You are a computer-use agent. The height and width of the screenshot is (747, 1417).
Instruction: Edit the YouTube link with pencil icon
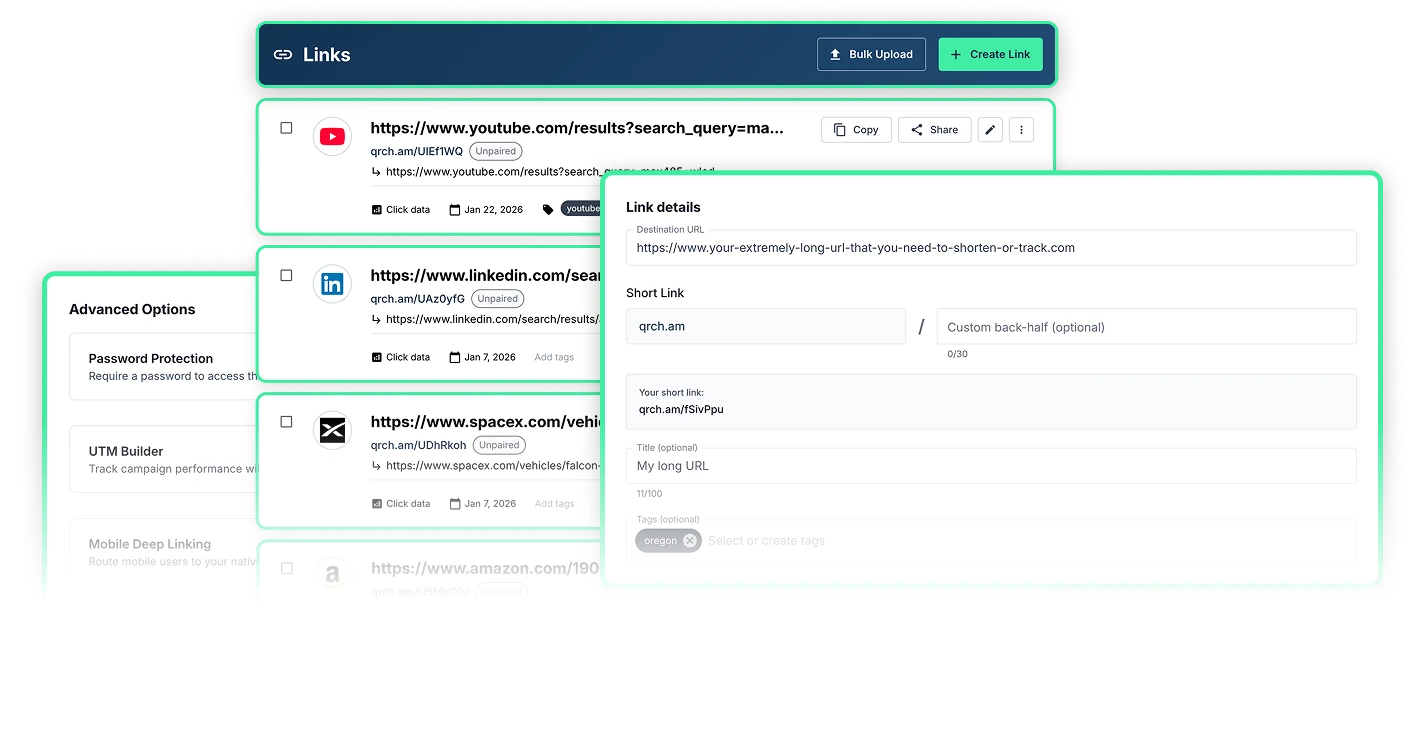pyautogui.click(x=990, y=130)
